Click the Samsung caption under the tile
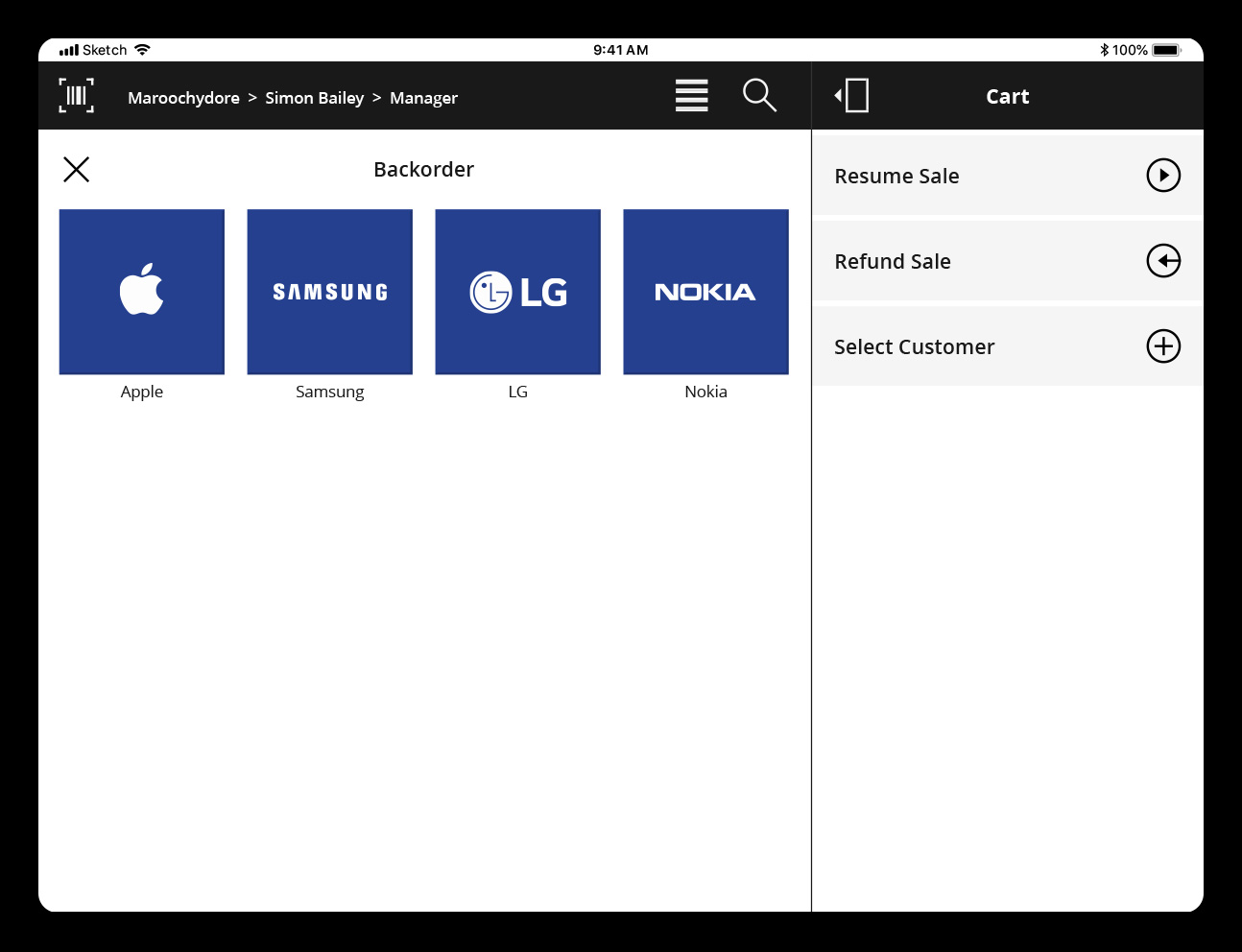Screen dimensions: 1242x952 (330, 392)
